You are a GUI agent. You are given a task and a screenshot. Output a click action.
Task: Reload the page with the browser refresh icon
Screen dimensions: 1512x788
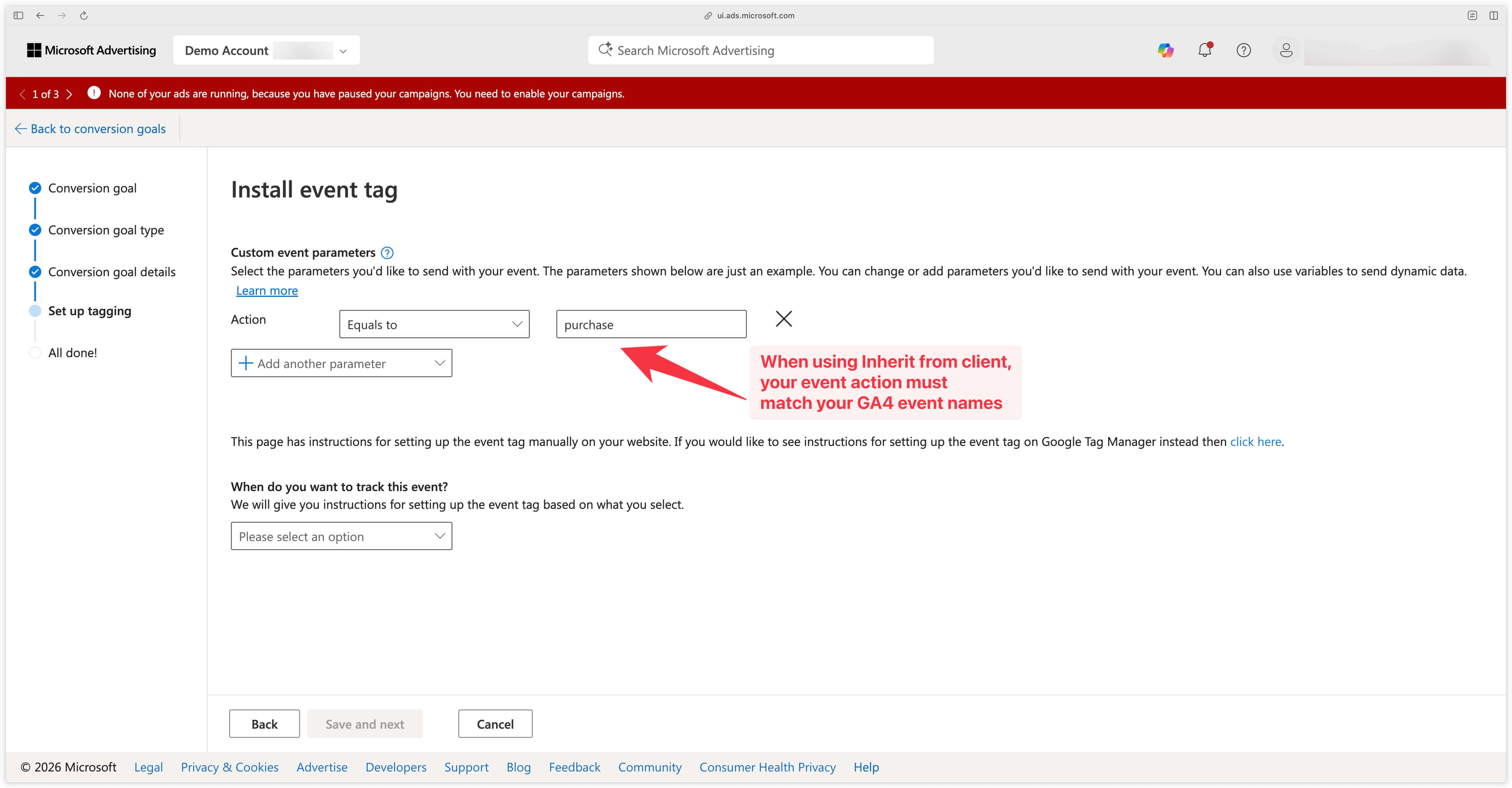[x=83, y=15]
